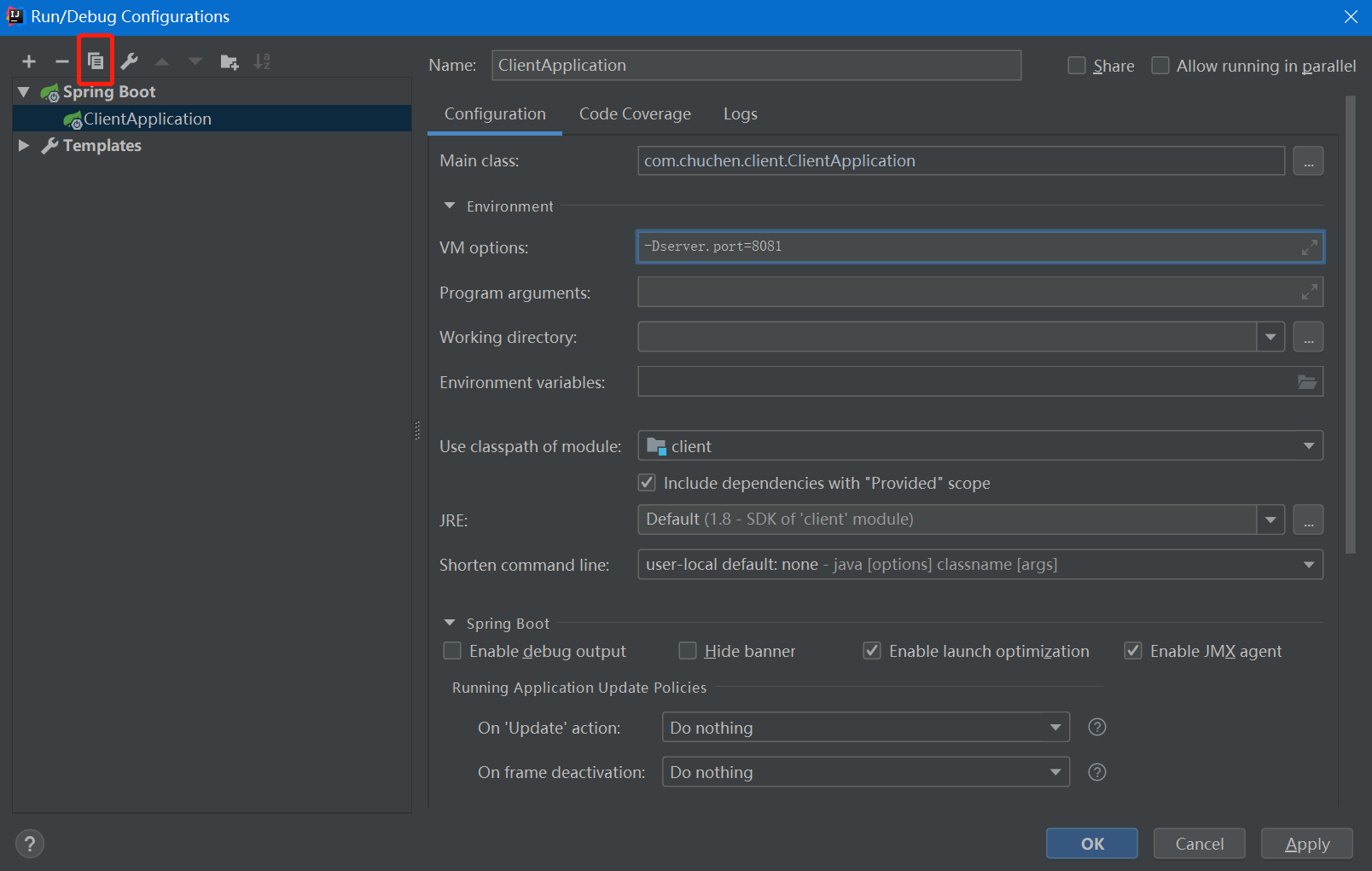Open Edit Templates wrench icon
1372x871 pixels.
(x=129, y=61)
